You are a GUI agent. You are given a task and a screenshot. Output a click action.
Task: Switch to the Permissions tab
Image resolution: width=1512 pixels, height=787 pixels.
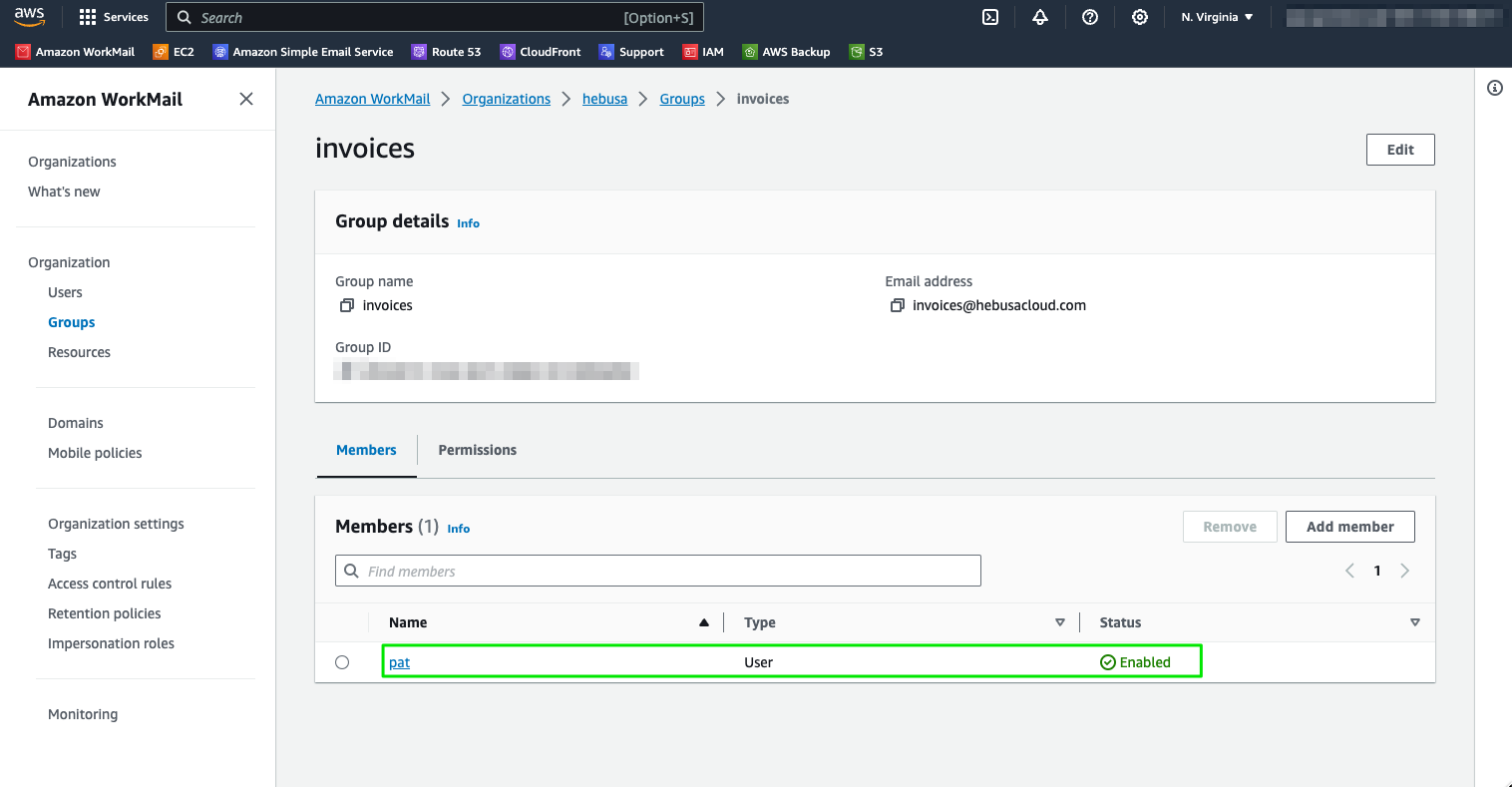(477, 450)
